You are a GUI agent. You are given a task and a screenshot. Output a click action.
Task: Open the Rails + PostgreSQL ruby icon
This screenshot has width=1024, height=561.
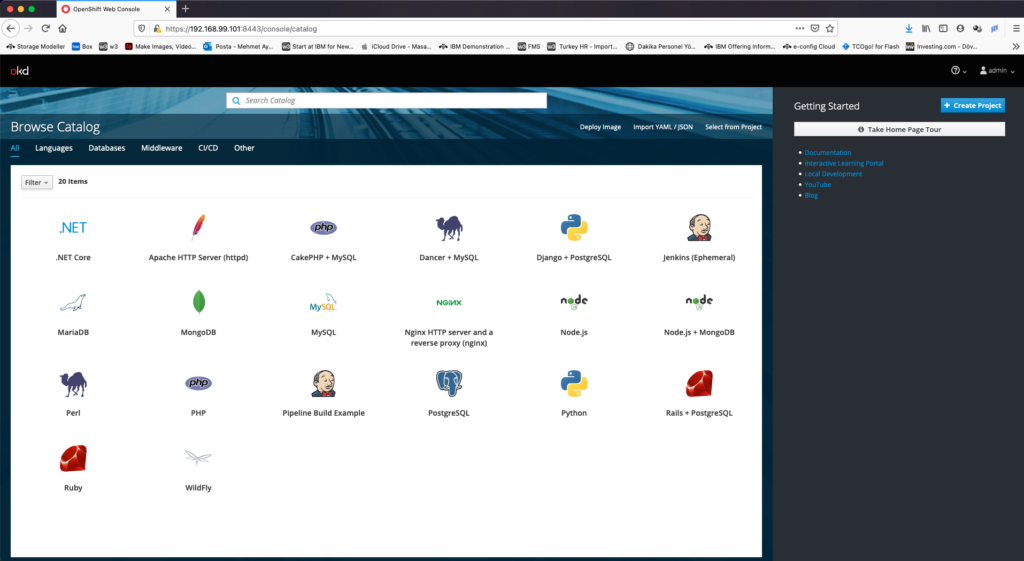click(x=699, y=383)
